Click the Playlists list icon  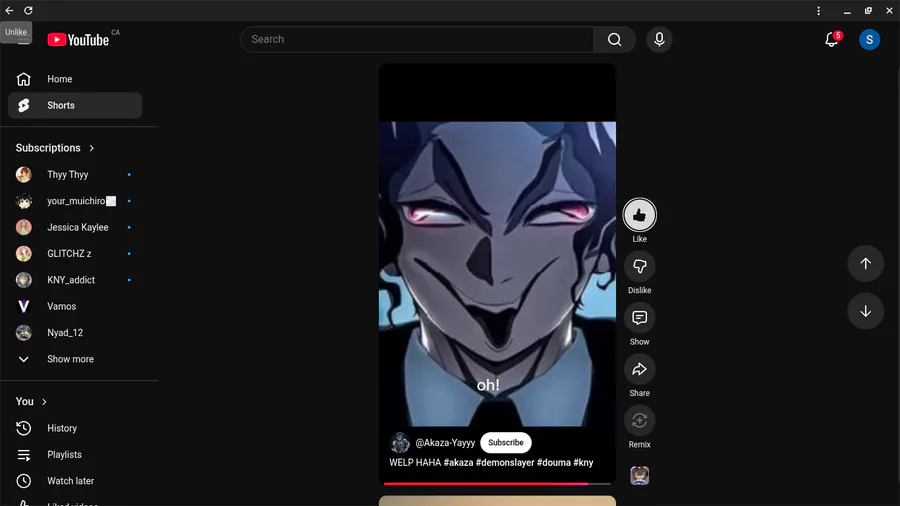point(24,454)
